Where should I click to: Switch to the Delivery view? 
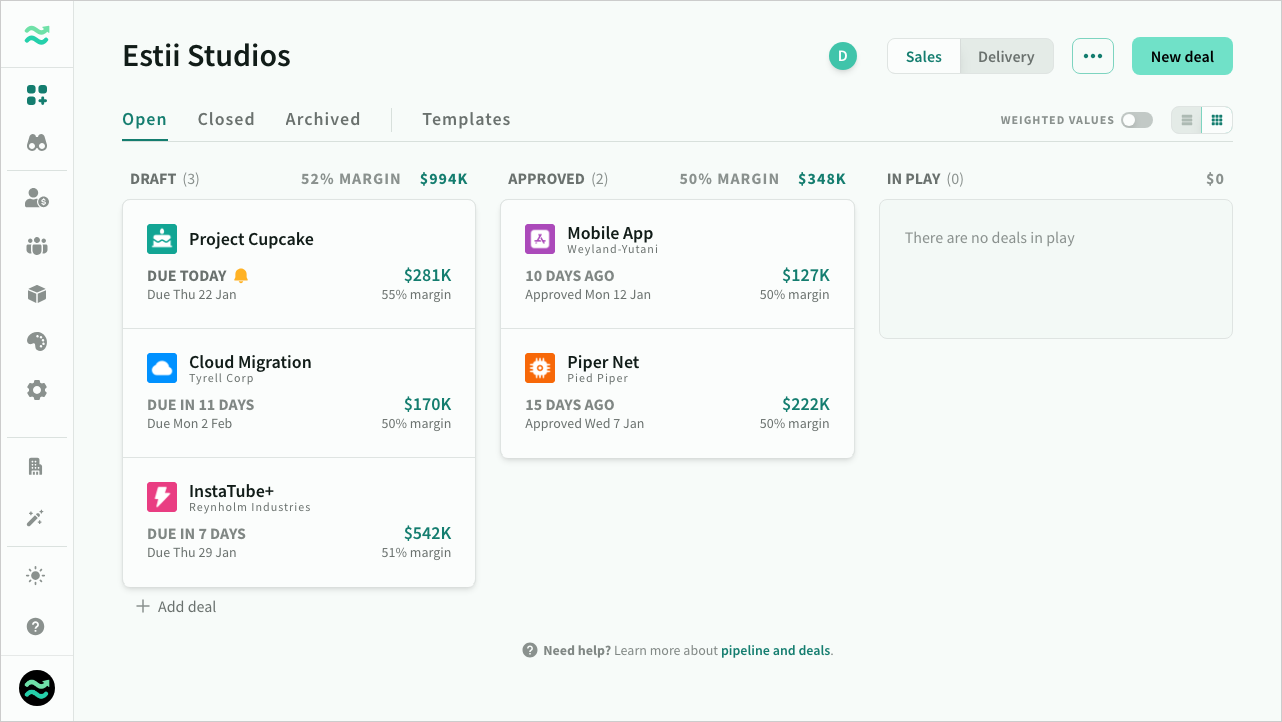pos(1006,57)
